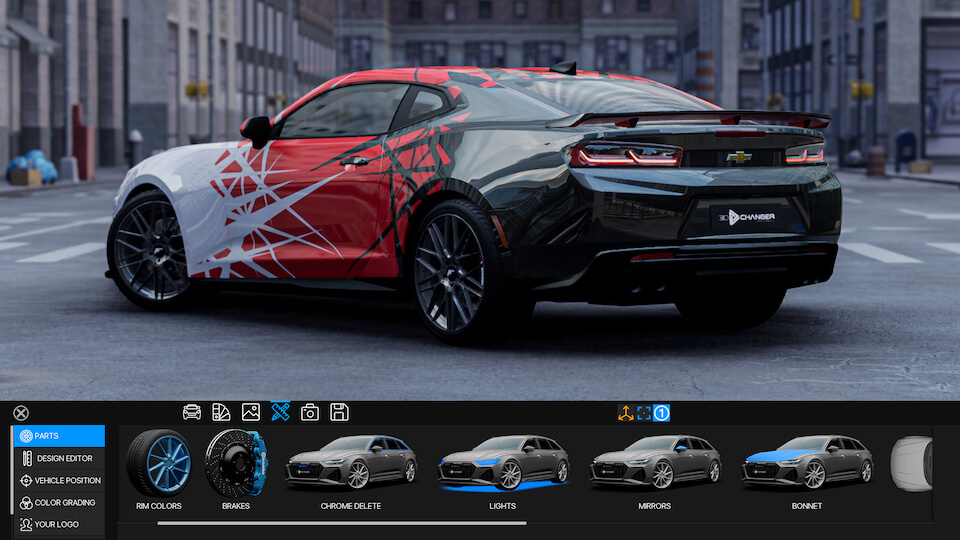
Task: Toggle the blue number 1 view button
Action: click(661, 412)
